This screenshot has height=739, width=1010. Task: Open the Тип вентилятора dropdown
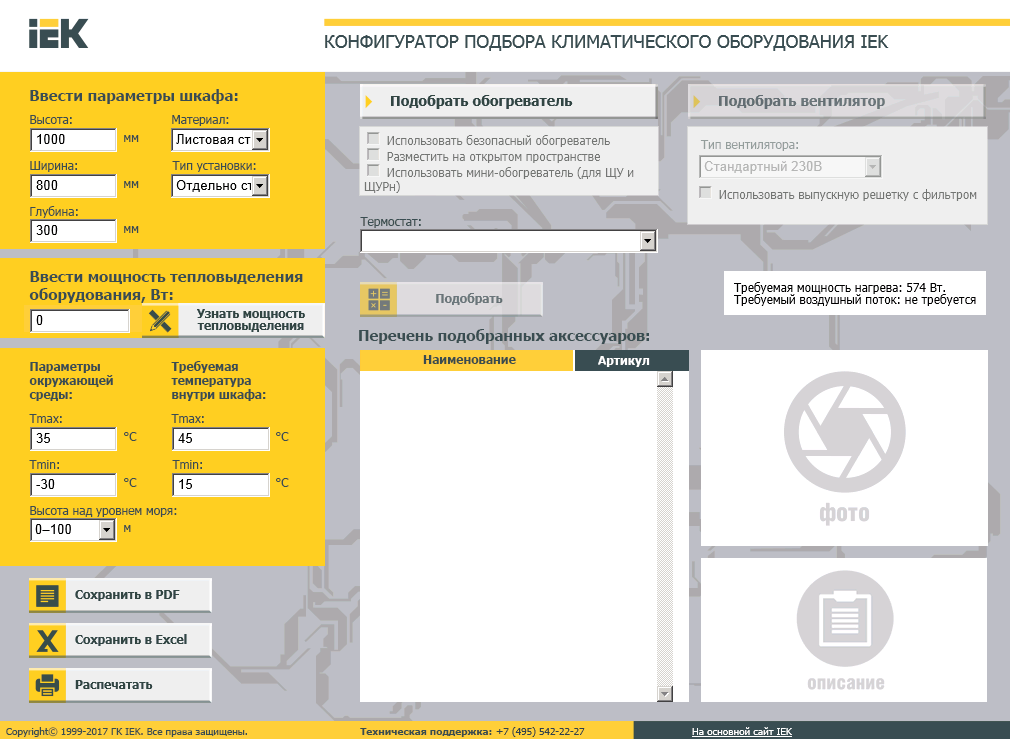(x=790, y=167)
